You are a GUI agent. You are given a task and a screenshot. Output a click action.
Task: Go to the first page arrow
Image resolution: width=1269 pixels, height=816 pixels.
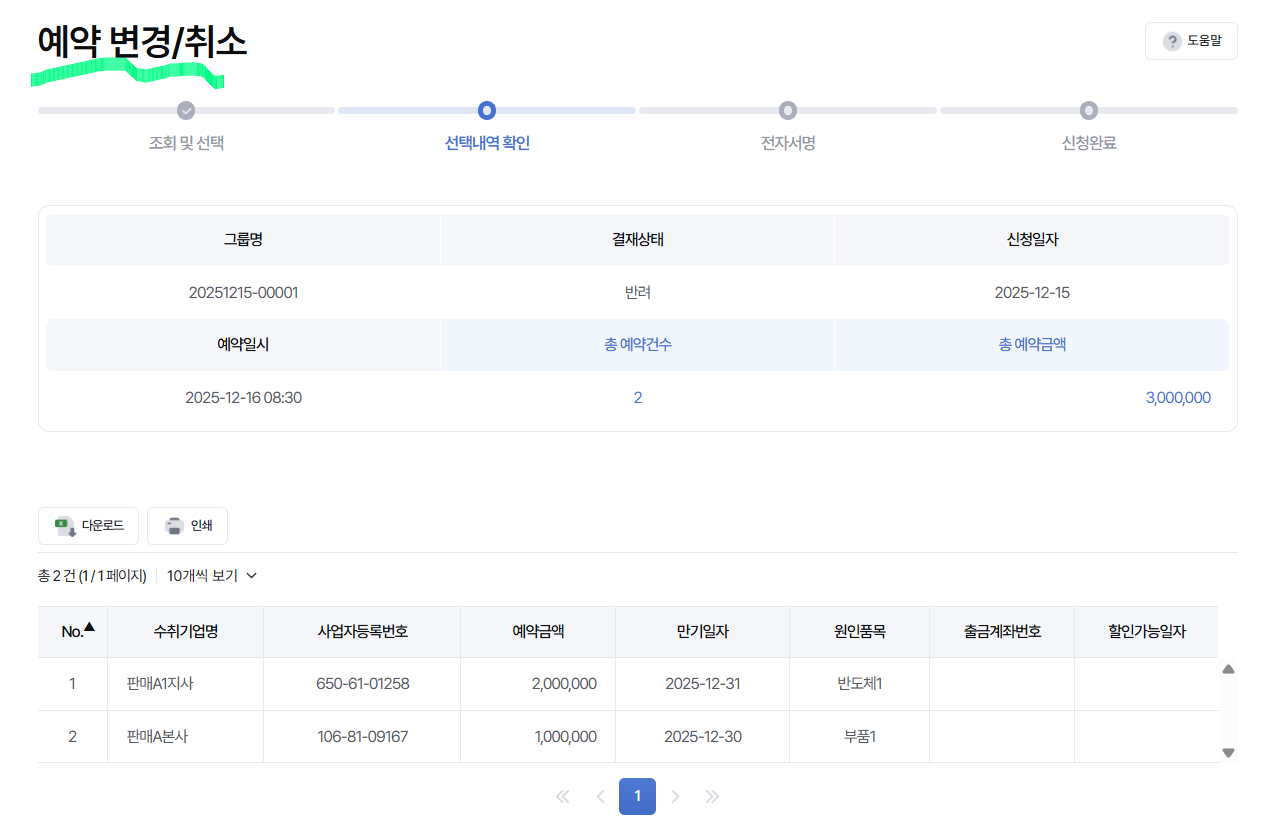(x=562, y=797)
